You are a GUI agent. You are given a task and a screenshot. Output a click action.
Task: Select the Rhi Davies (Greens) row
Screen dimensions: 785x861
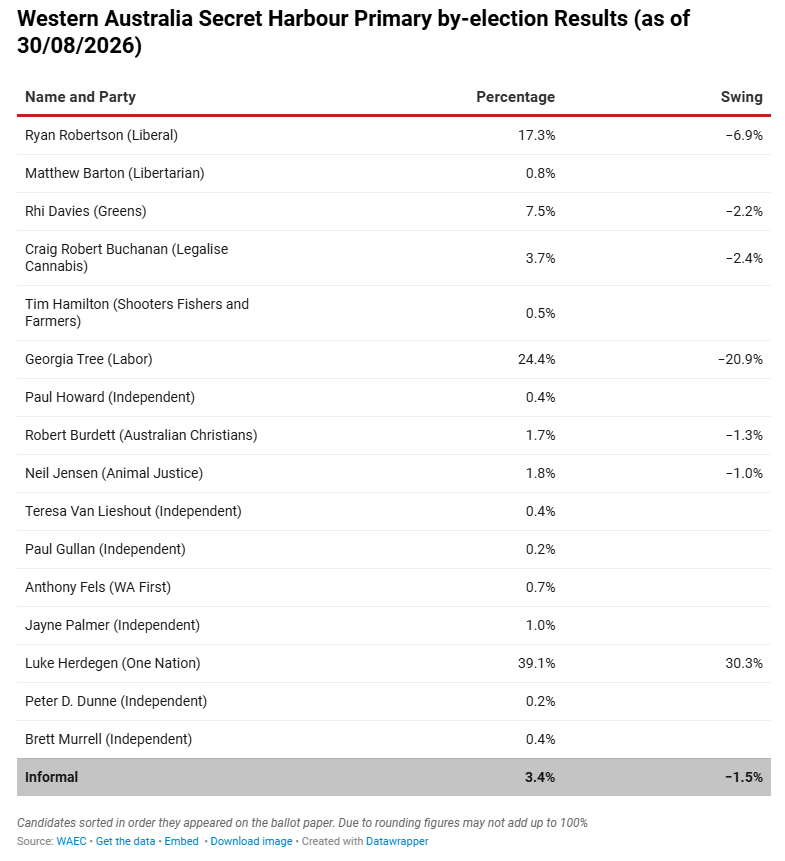pyautogui.click(x=394, y=211)
